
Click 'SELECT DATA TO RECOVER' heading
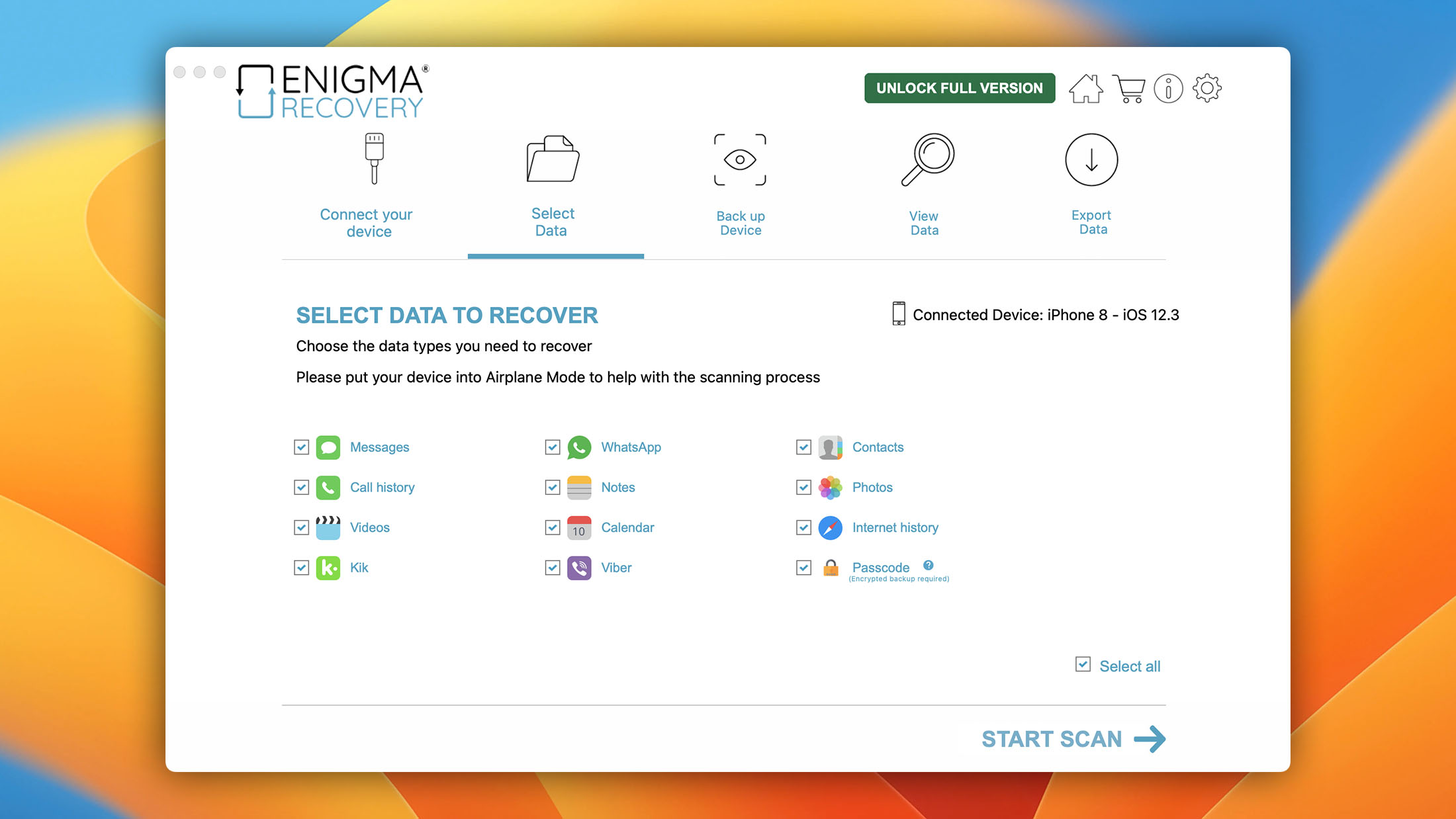[447, 316]
